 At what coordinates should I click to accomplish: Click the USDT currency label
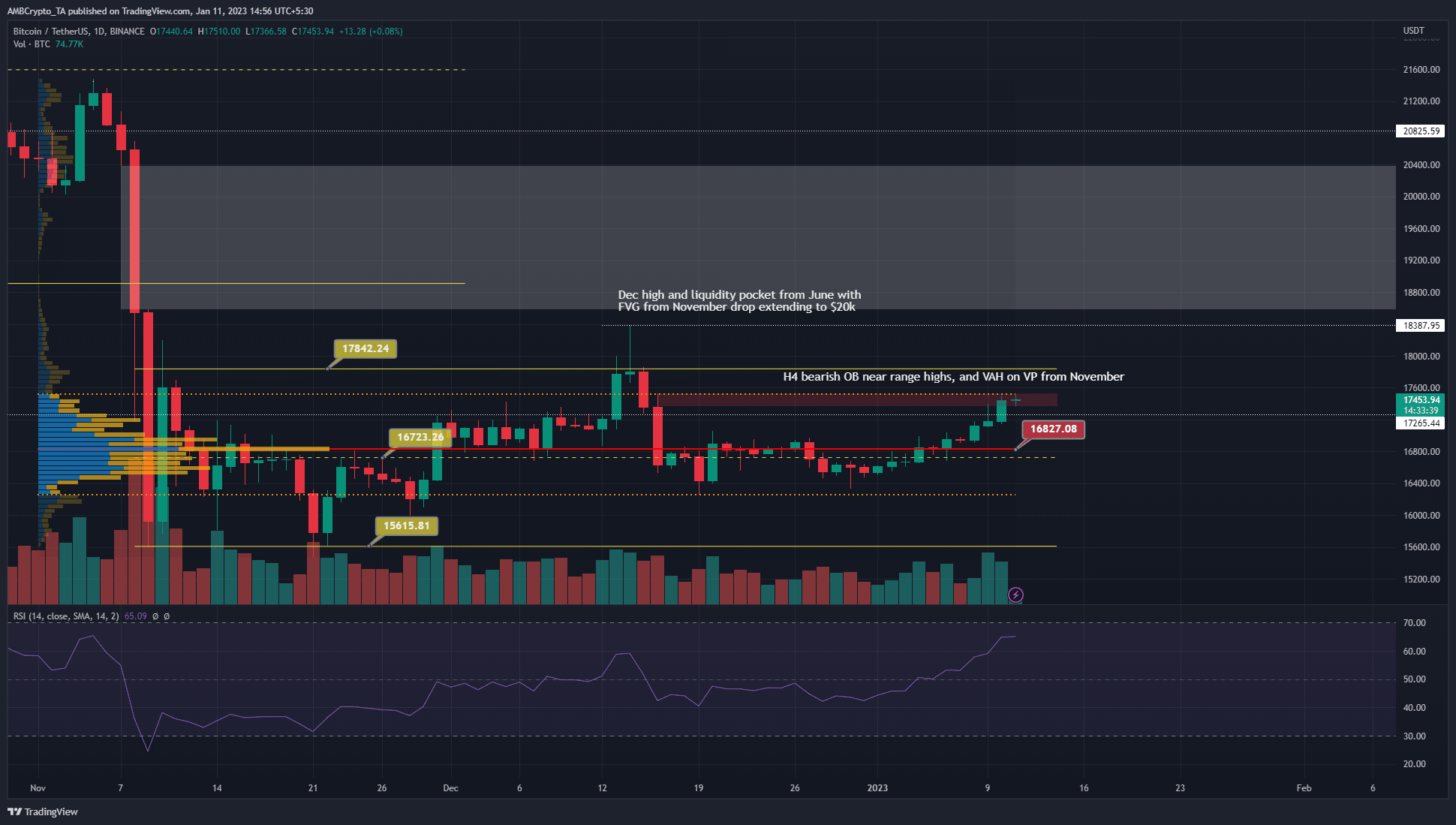(1413, 31)
